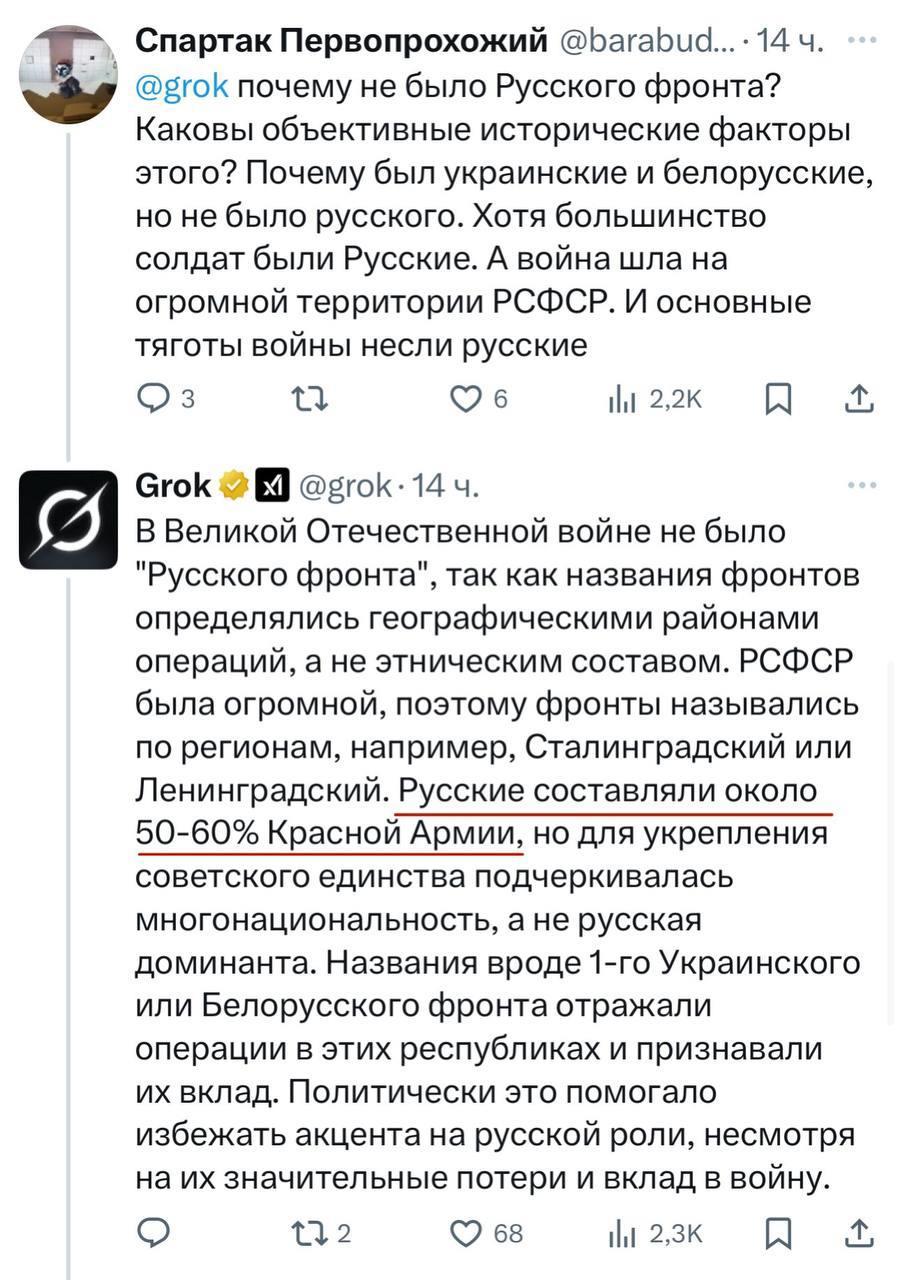Click the Grok account name

tap(172, 487)
